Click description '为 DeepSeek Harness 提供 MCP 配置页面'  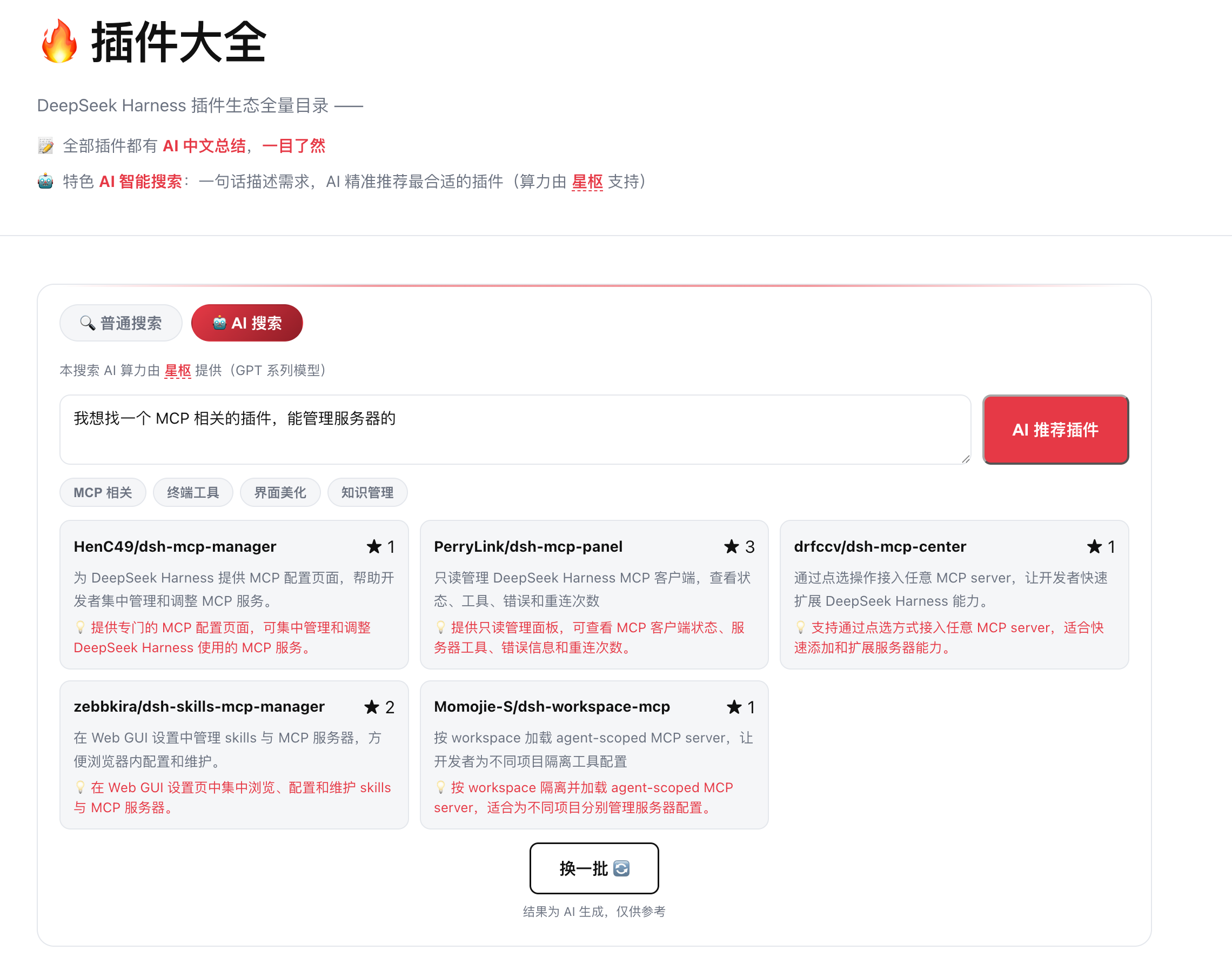click(x=206, y=578)
